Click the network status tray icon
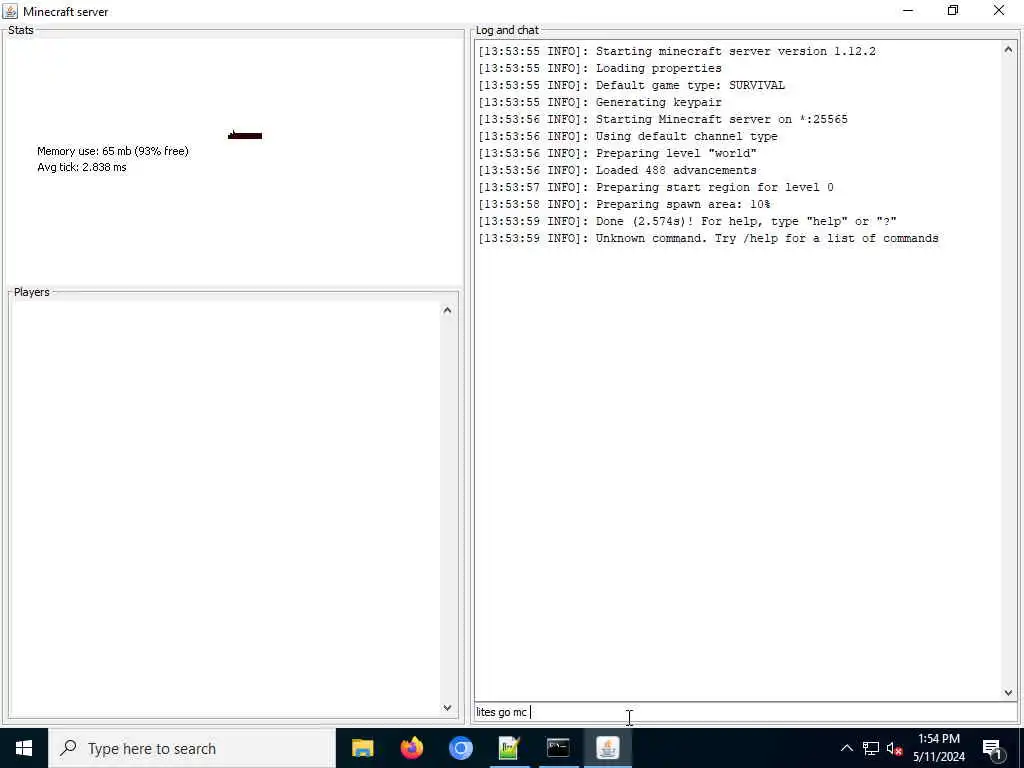Screen dimensions: 1024x768 [x=871, y=748]
